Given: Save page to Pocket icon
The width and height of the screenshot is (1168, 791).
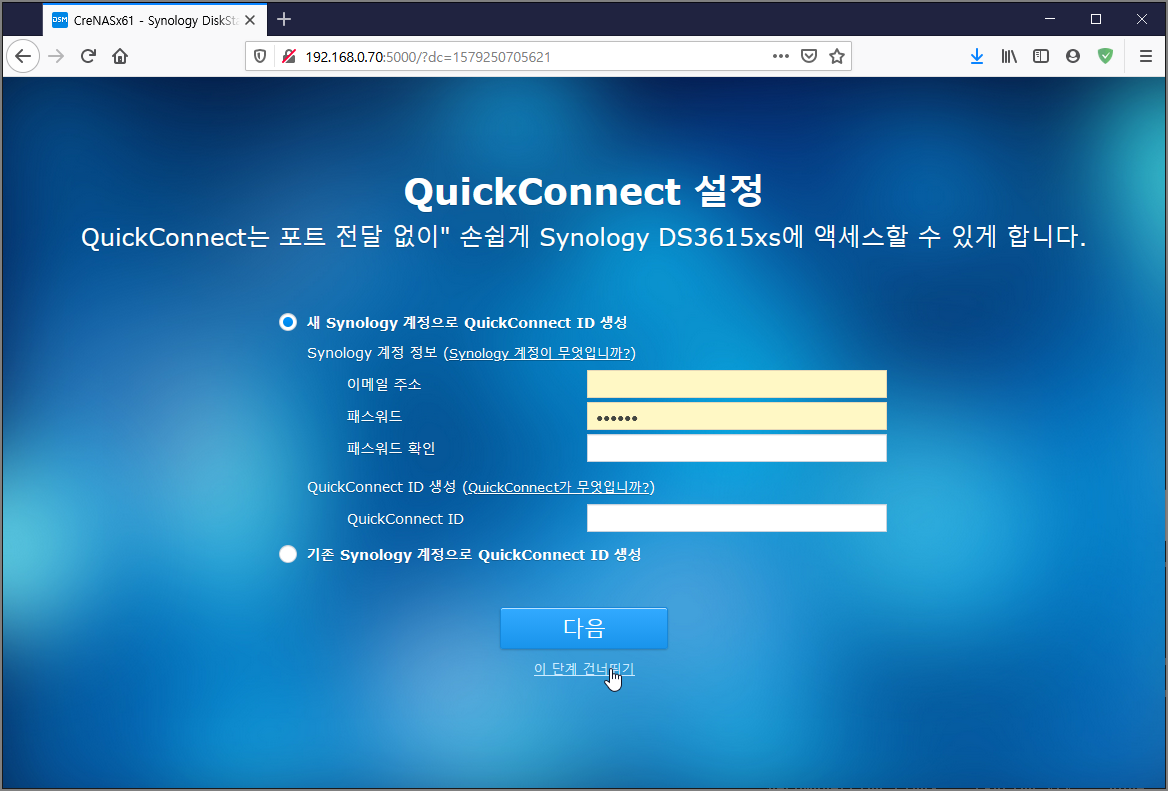Looking at the screenshot, I should [809, 57].
